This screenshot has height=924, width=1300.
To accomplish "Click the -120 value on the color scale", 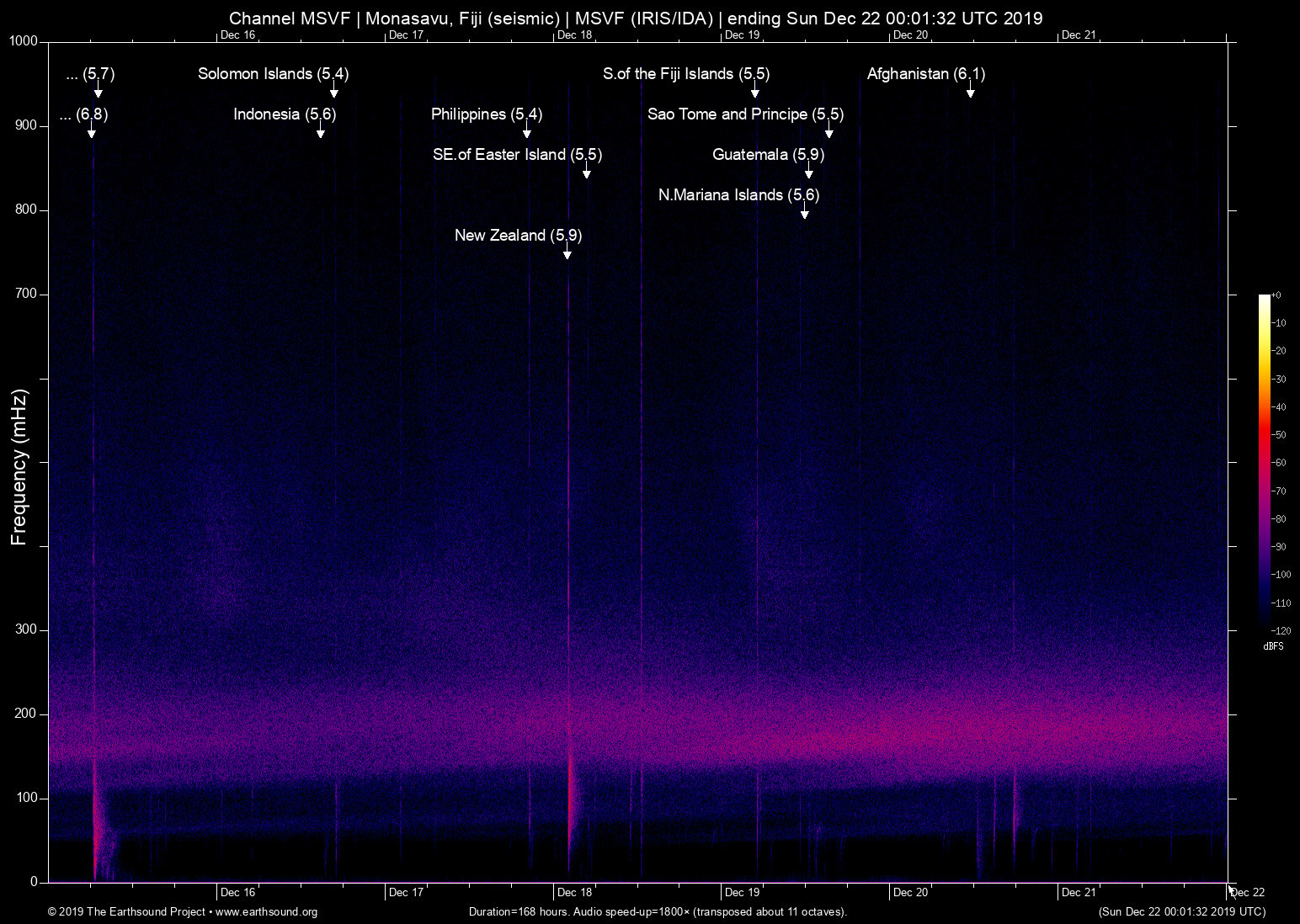I will click(1281, 630).
